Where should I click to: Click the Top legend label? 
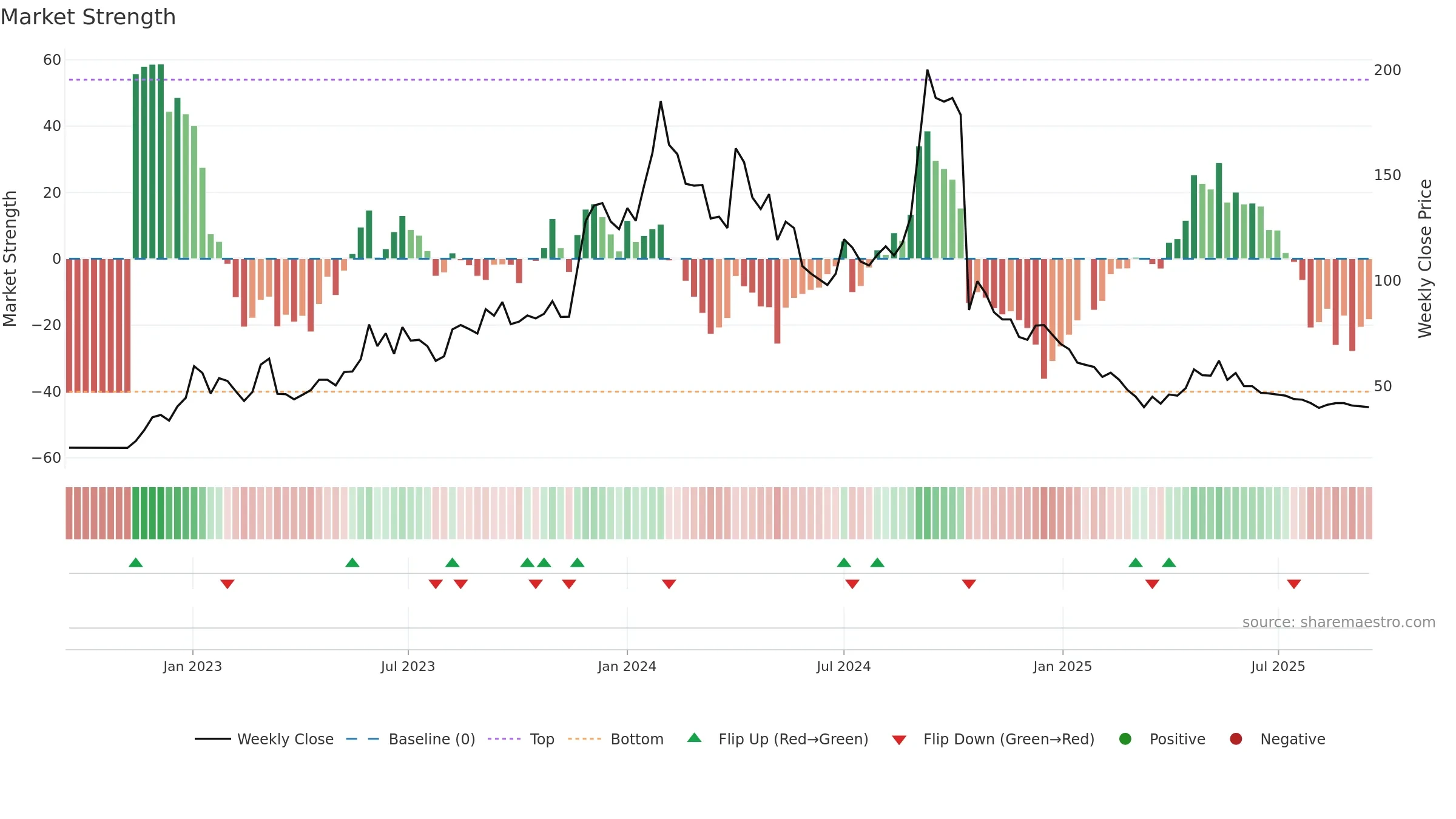pyautogui.click(x=542, y=739)
